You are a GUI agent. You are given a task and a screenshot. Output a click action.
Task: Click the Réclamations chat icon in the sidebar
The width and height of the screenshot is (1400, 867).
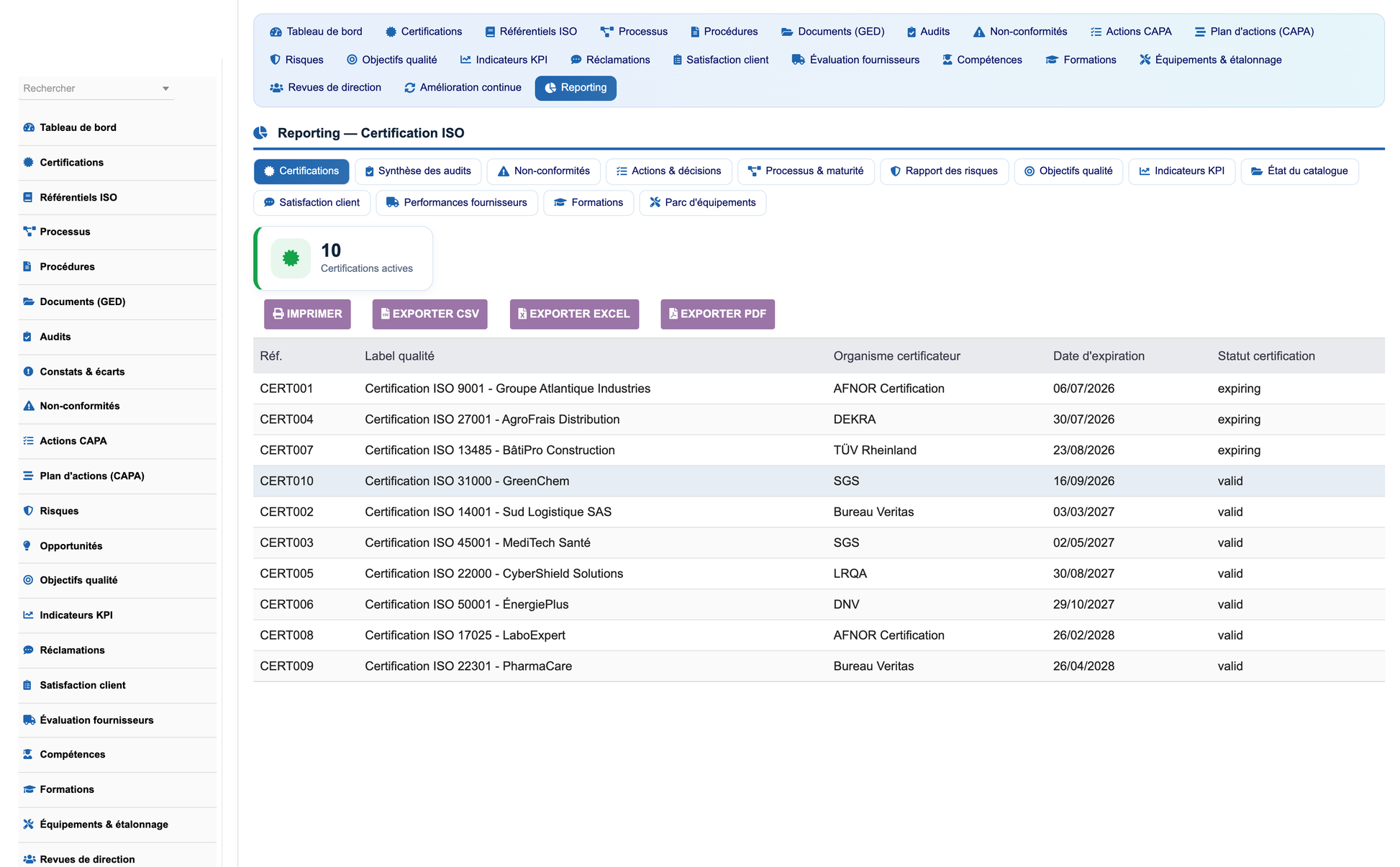pyautogui.click(x=29, y=650)
